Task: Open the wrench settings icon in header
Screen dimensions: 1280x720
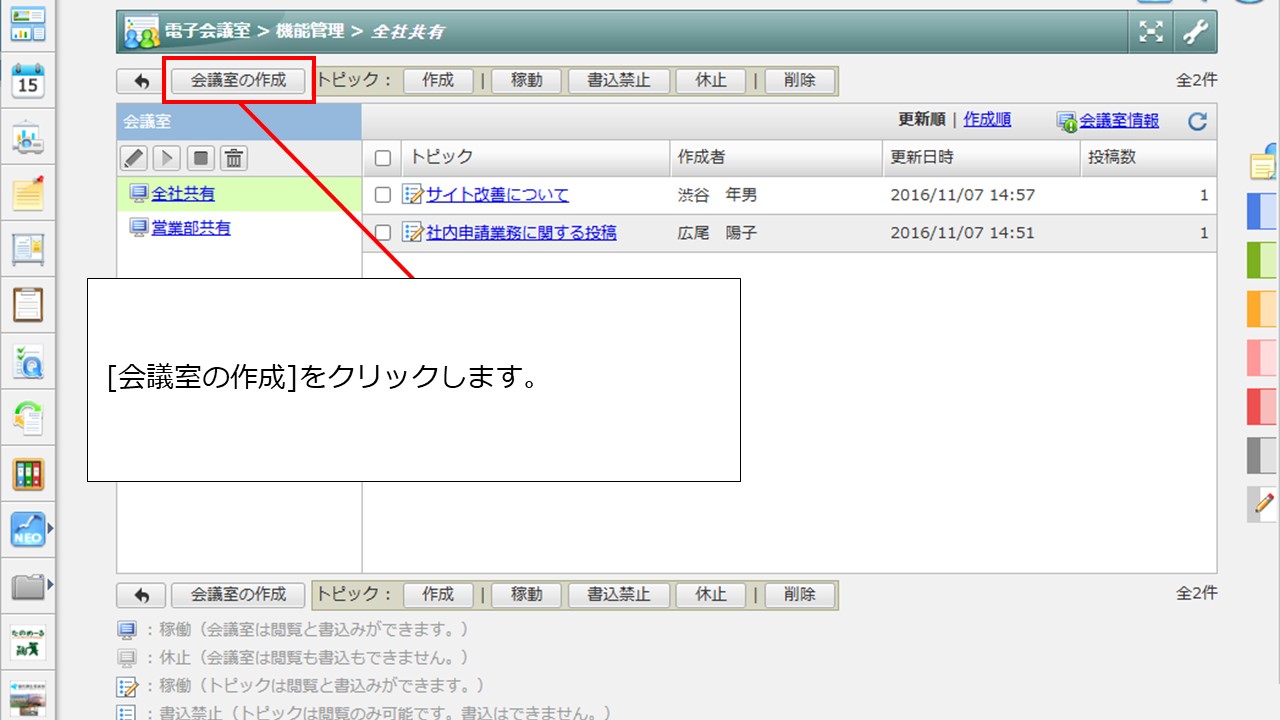Action: tap(1196, 32)
